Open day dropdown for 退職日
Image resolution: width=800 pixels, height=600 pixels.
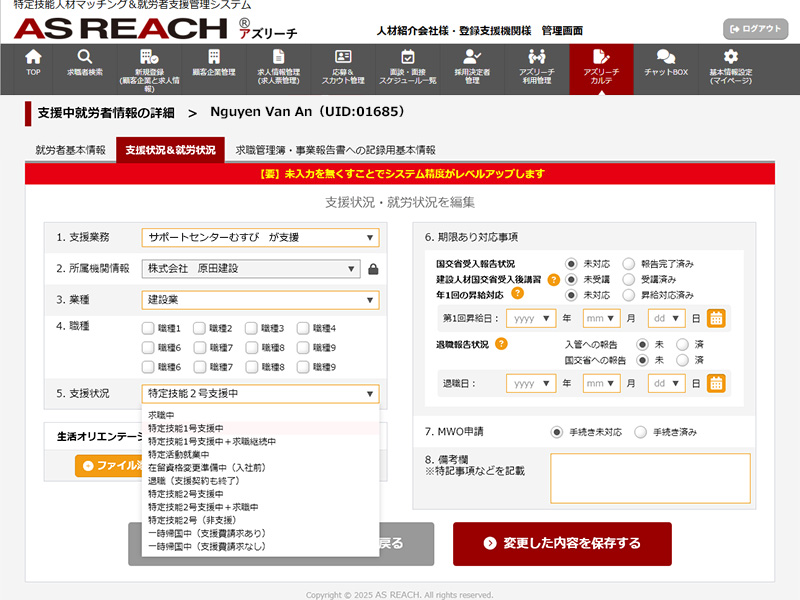point(666,384)
